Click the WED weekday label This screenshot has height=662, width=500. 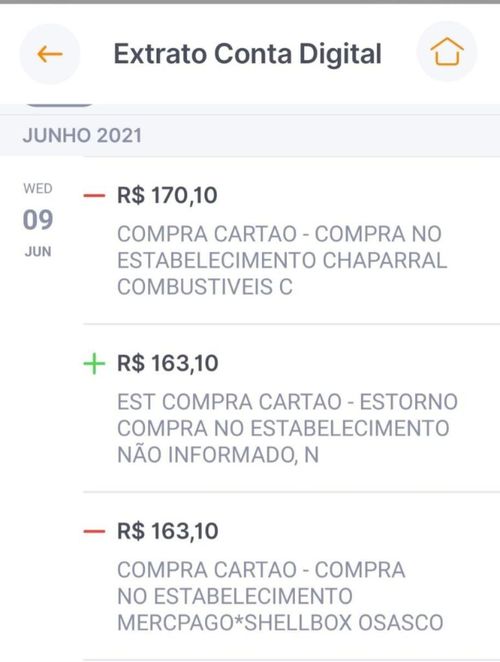click(38, 188)
